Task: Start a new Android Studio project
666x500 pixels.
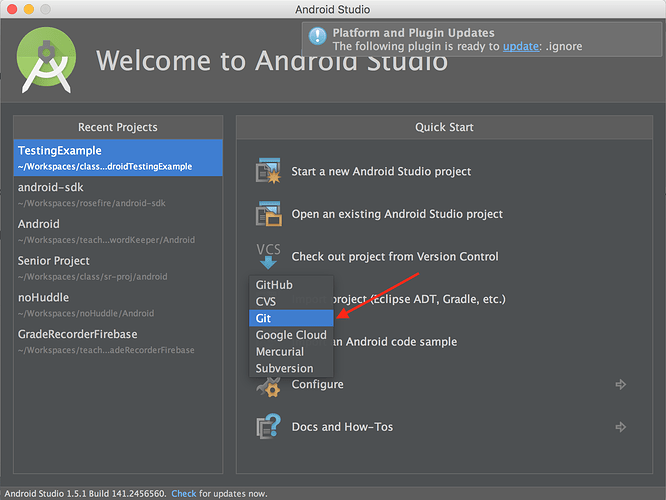Action: click(x=381, y=171)
